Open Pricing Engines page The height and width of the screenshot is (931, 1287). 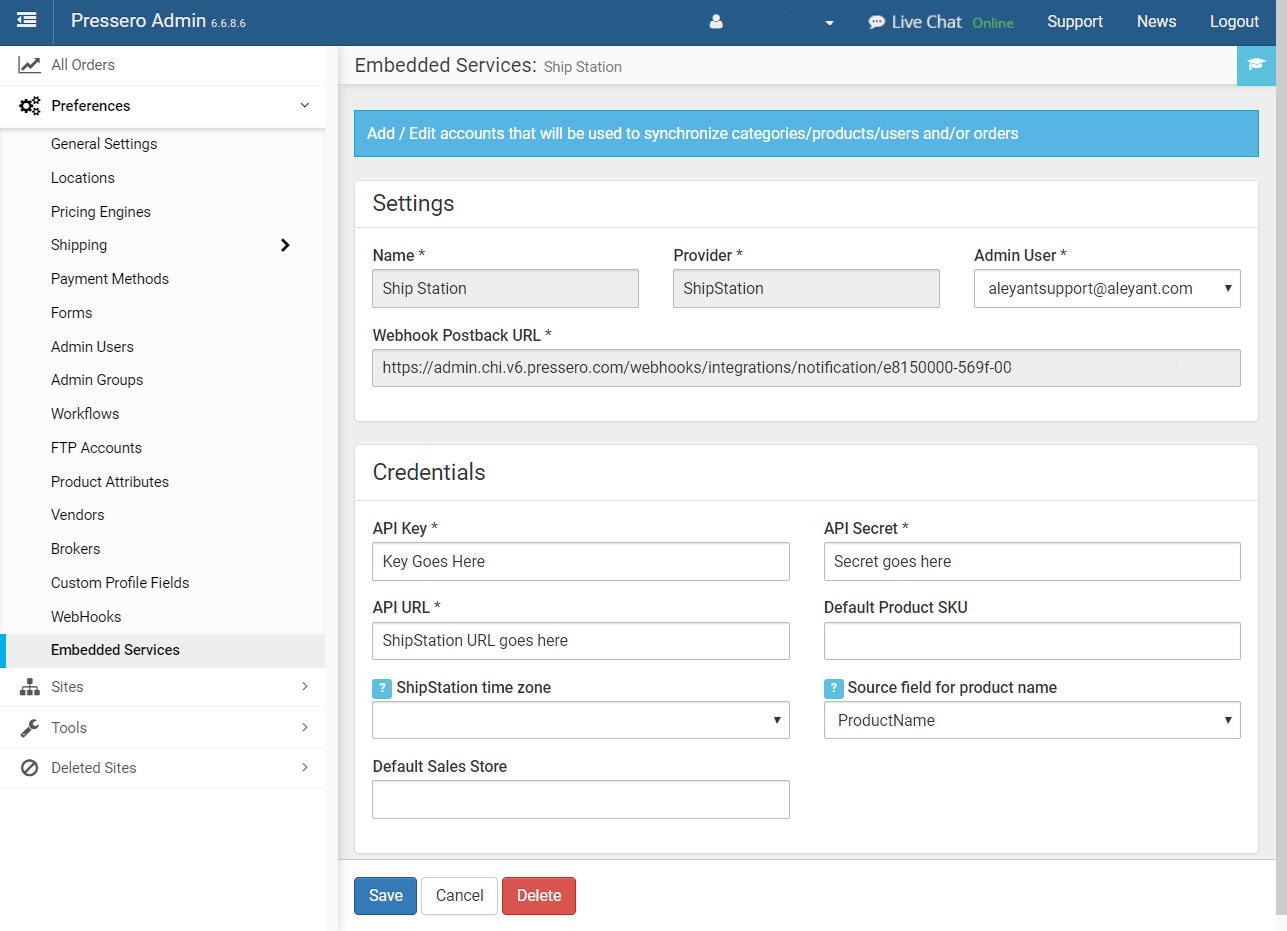[x=101, y=212]
